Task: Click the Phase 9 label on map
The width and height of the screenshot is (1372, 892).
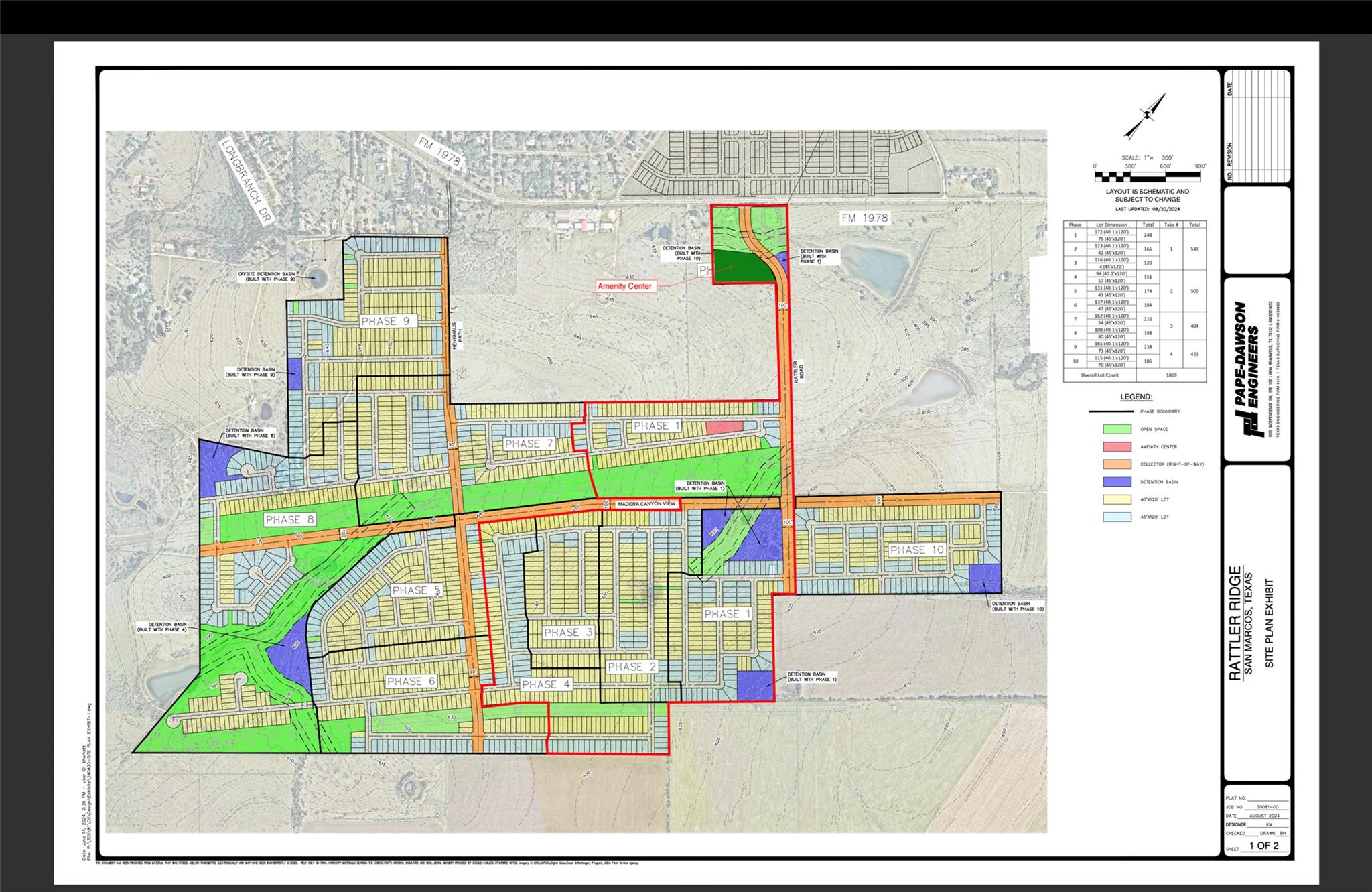Action: click(x=385, y=321)
